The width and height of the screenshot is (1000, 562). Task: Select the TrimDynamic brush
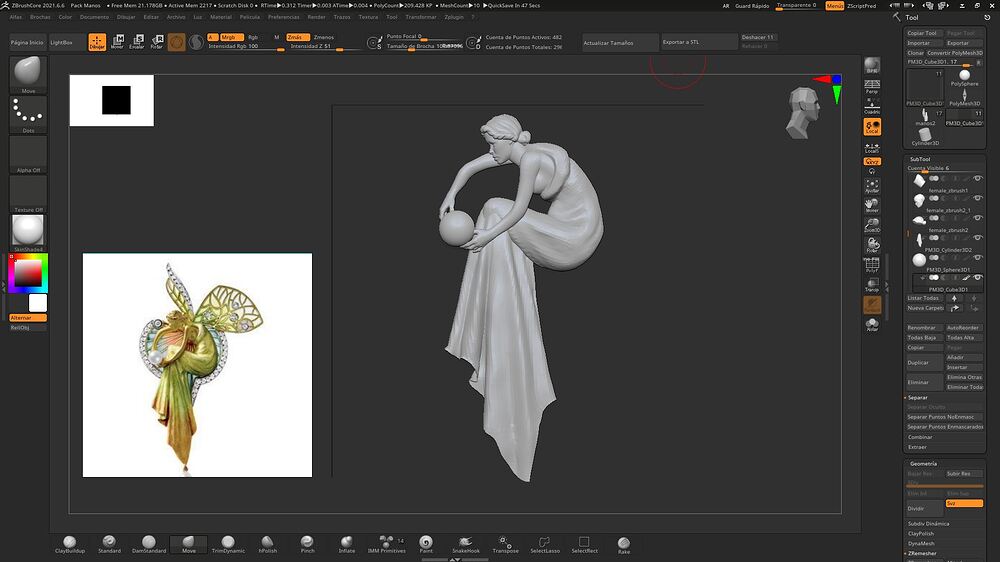point(228,544)
